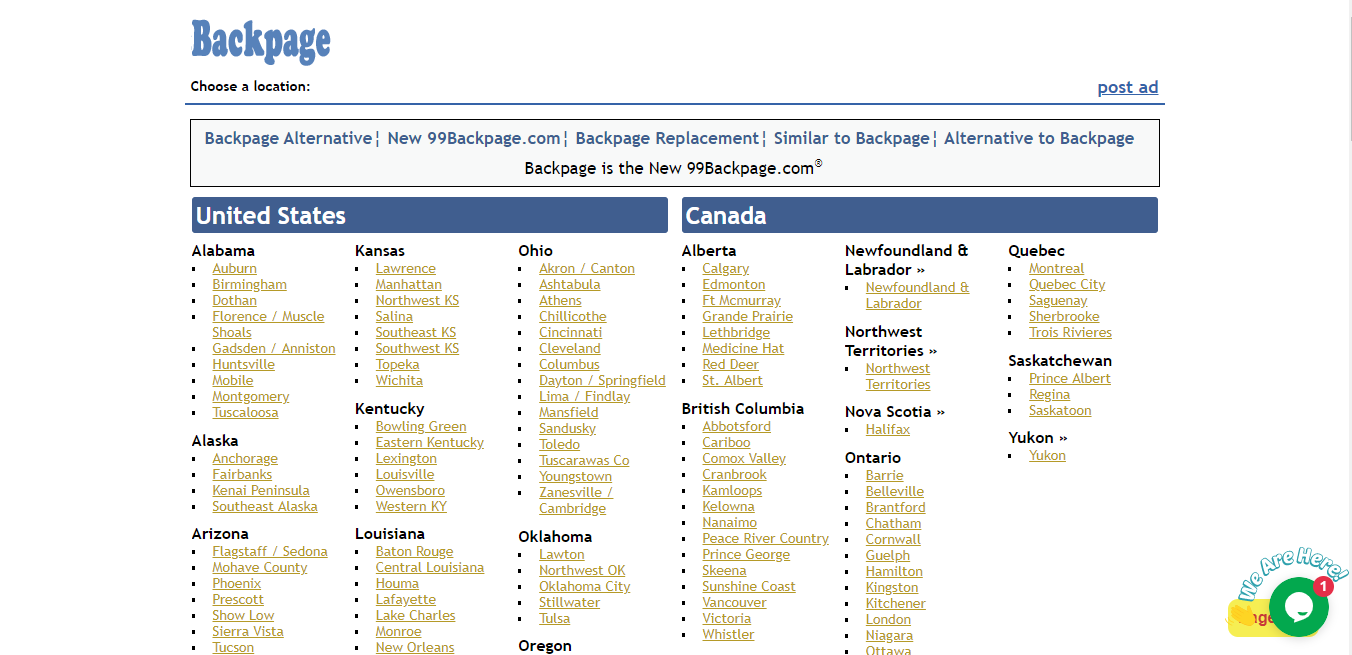Open Flagstaff / Sedona location
Image resolution: width=1352 pixels, height=655 pixels.
tap(270, 552)
